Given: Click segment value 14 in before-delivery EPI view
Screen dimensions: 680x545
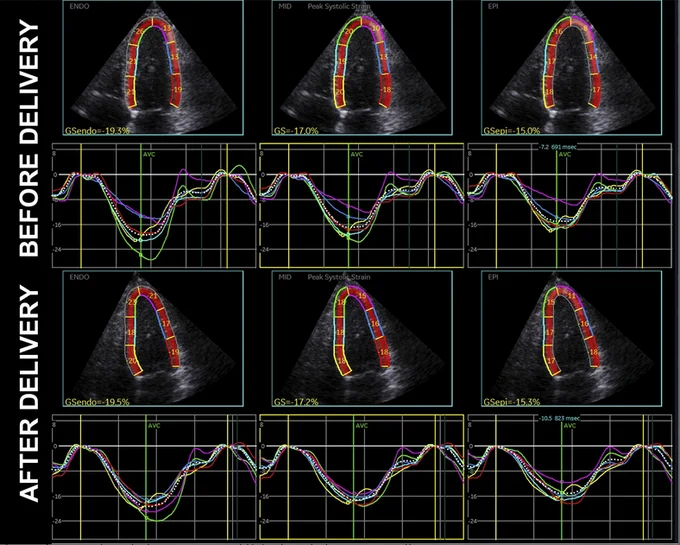Looking at the screenshot, I should coord(593,57).
